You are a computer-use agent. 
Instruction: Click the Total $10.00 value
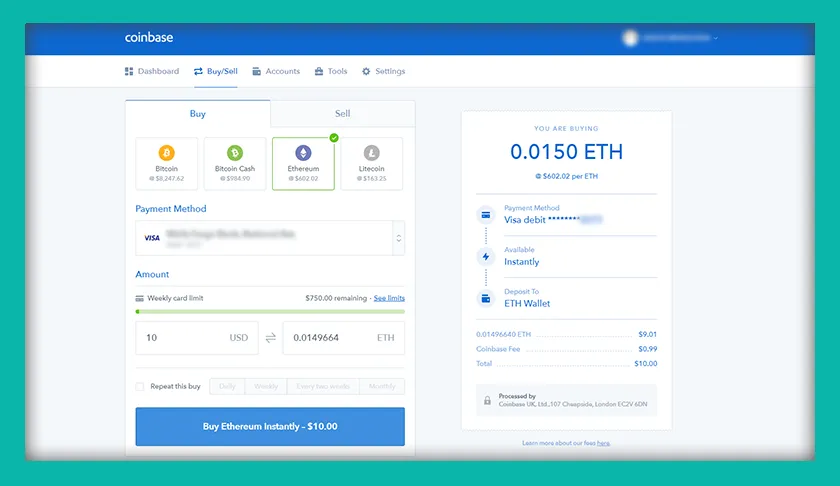pyautogui.click(x=646, y=363)
